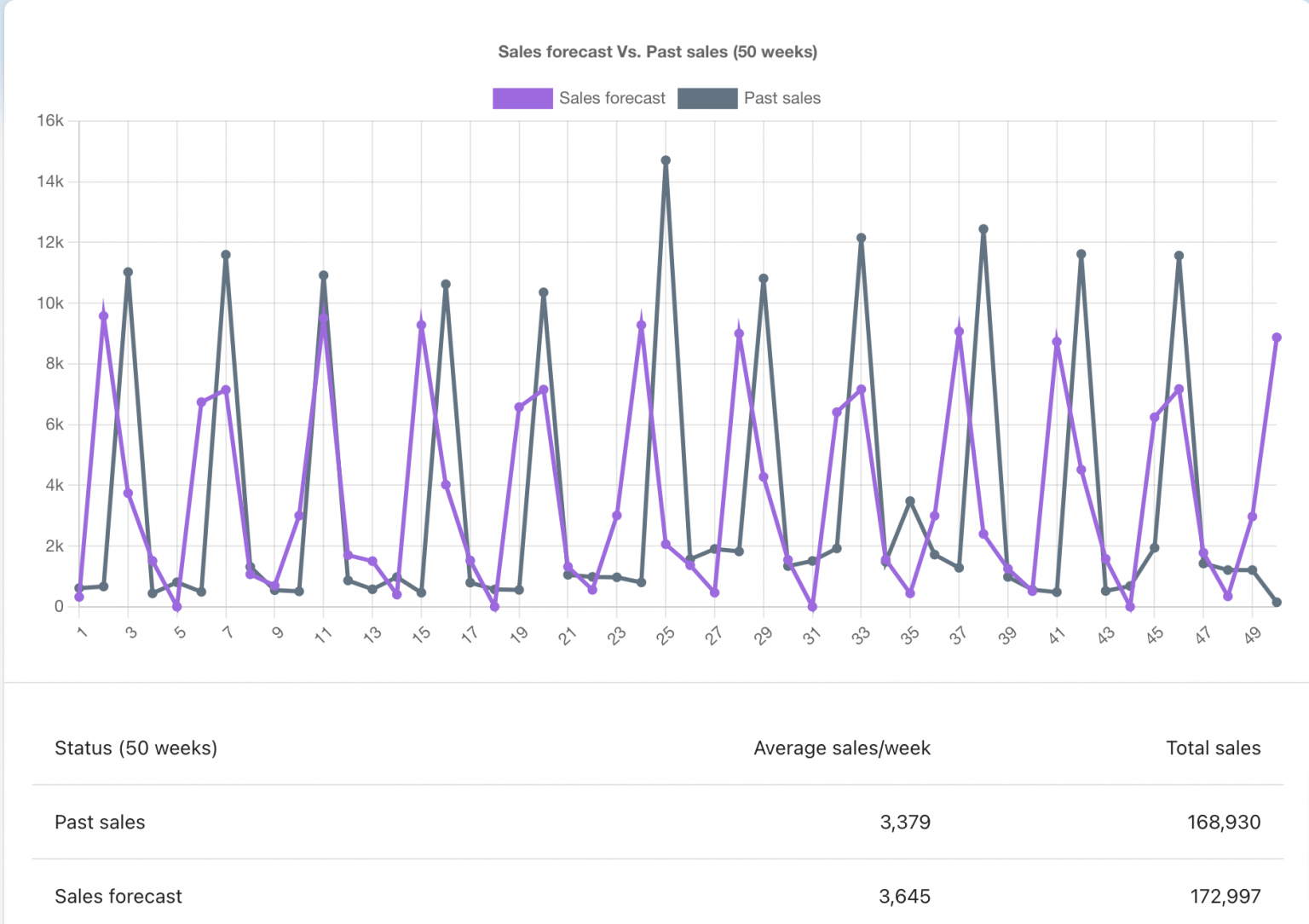Image resolution: width=1309 pixels, height=924 pixels.
Task: Toggle the Past sales gray legend swatch
Action: click(707, 98)
